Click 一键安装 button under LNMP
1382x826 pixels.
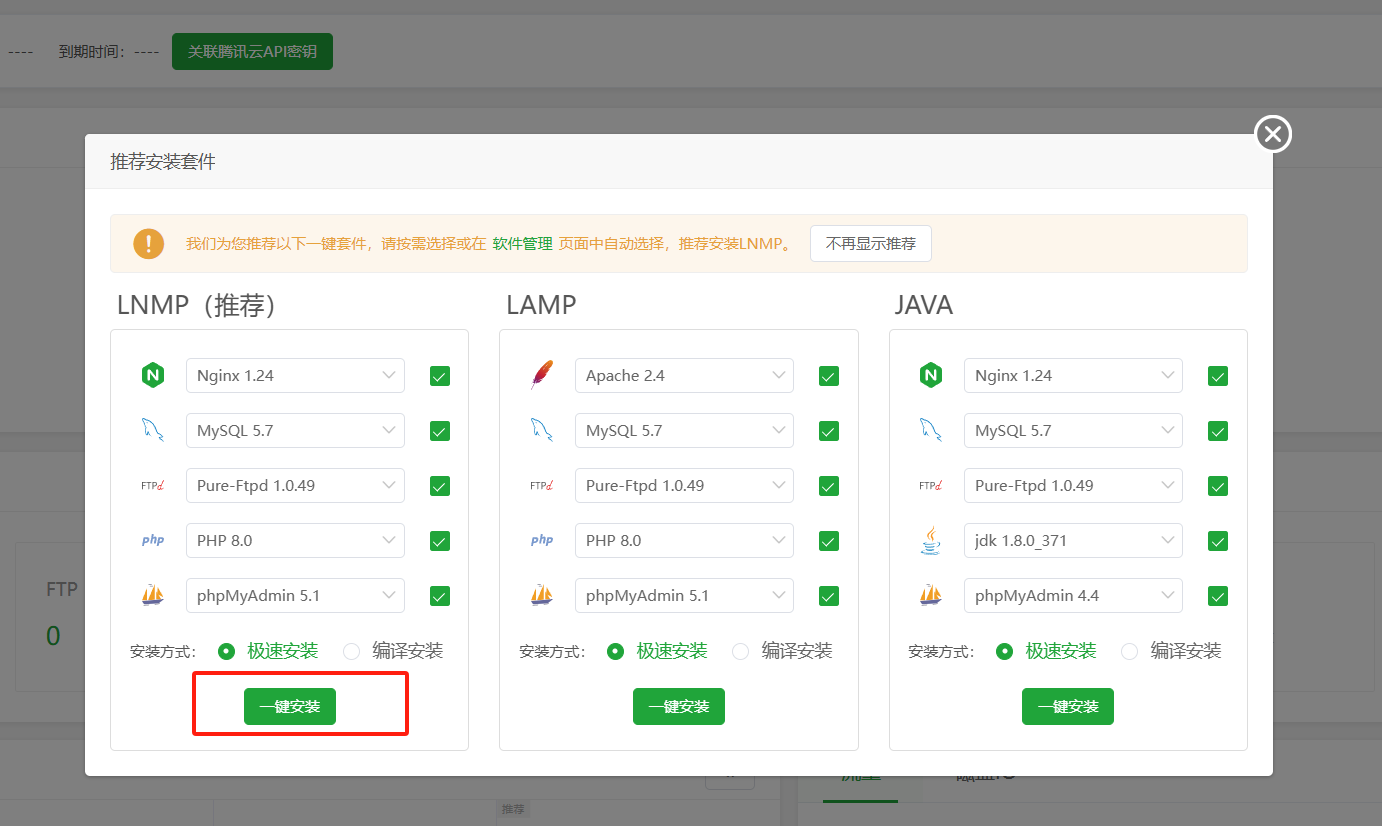(290, 706)
